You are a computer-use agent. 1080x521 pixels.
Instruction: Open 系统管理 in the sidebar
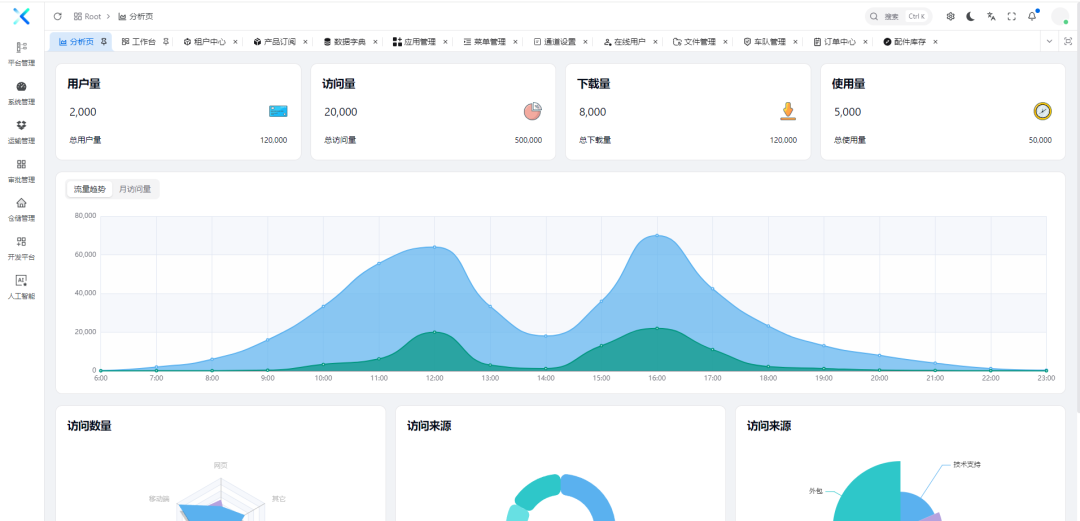(x=21, y=93)
